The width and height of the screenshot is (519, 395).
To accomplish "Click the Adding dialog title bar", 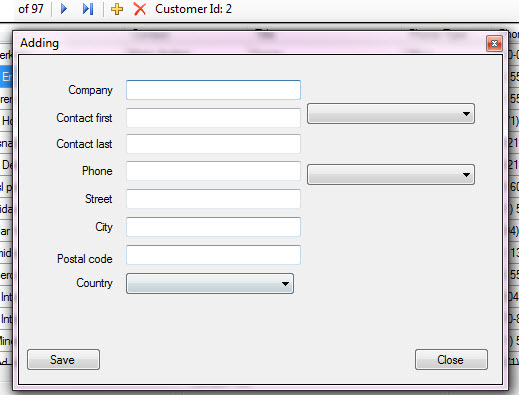I will pos(250,43).
